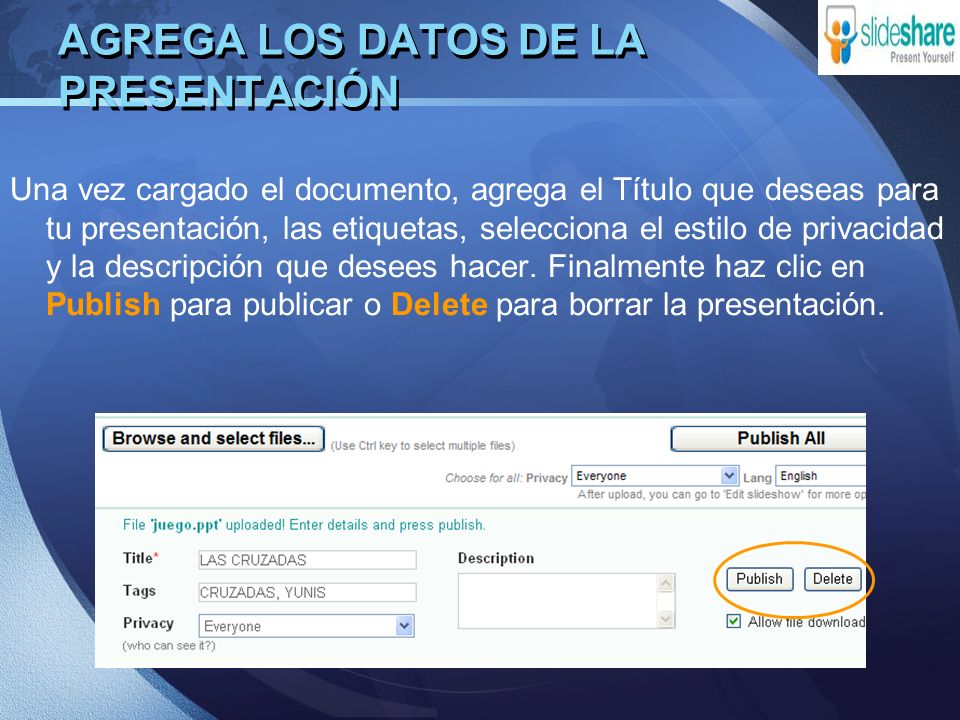
Task: Open the Lang English dropdown
Action: click(x=821, y=476)
